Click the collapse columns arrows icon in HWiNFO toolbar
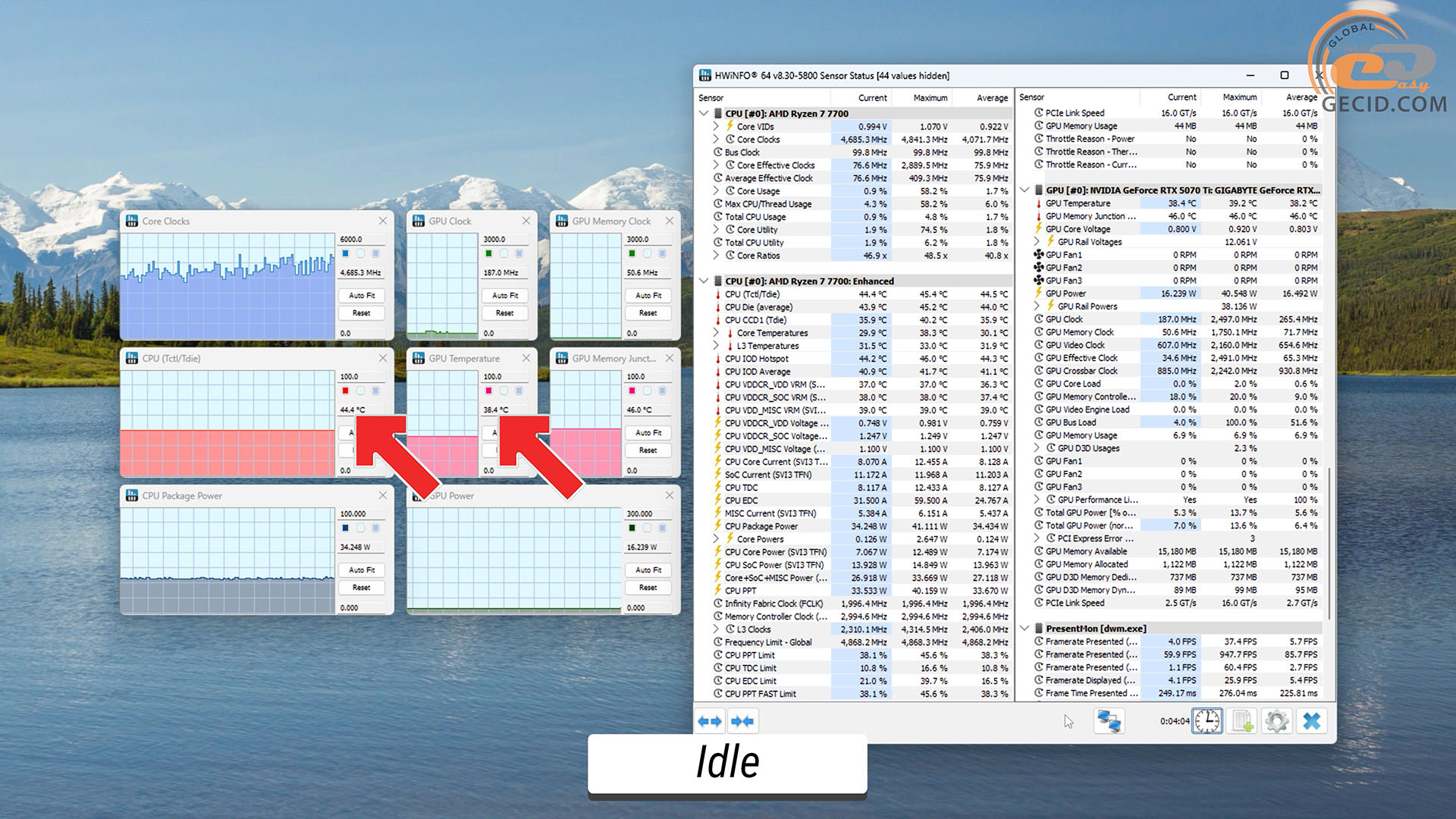This screenshot has height=819, width=1456. tap(742, 721)
